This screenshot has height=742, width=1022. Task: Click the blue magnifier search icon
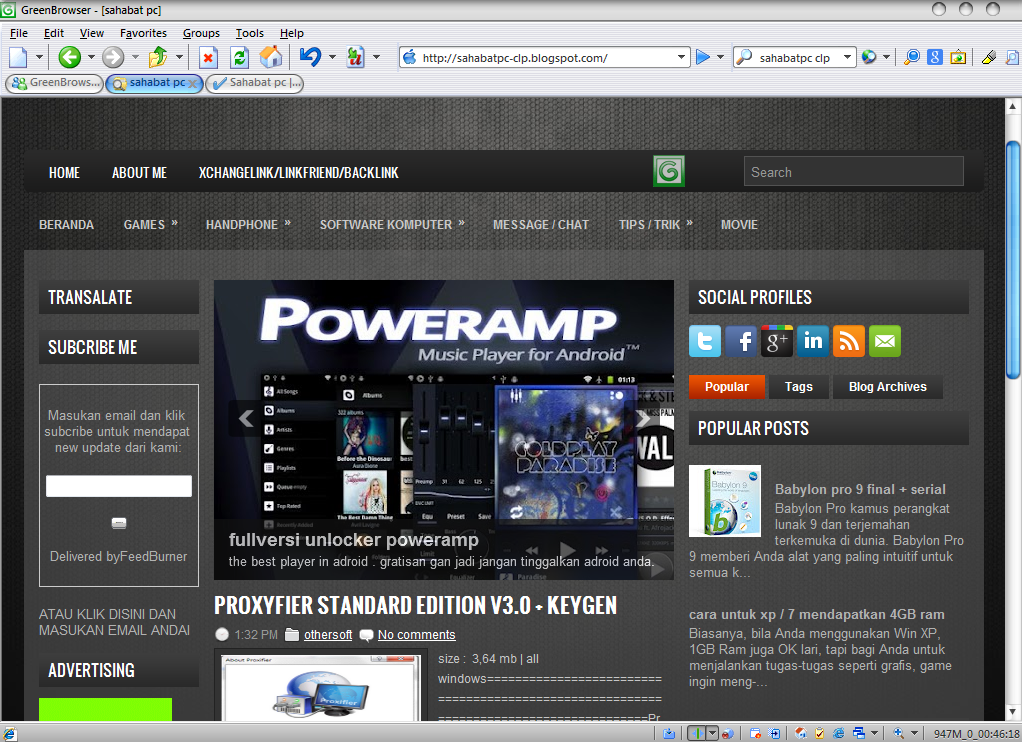(912, 57)
